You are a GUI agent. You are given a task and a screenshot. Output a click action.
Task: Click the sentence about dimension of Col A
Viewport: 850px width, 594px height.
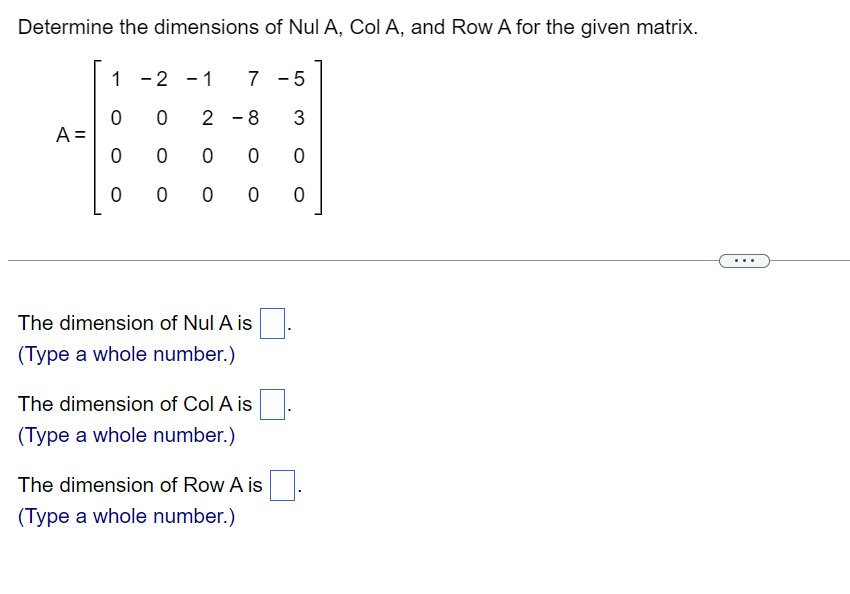coord(133,404)
